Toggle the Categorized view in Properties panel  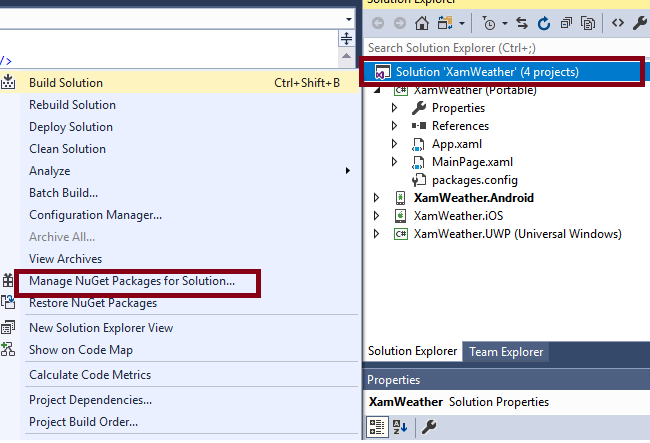[378, 427]
